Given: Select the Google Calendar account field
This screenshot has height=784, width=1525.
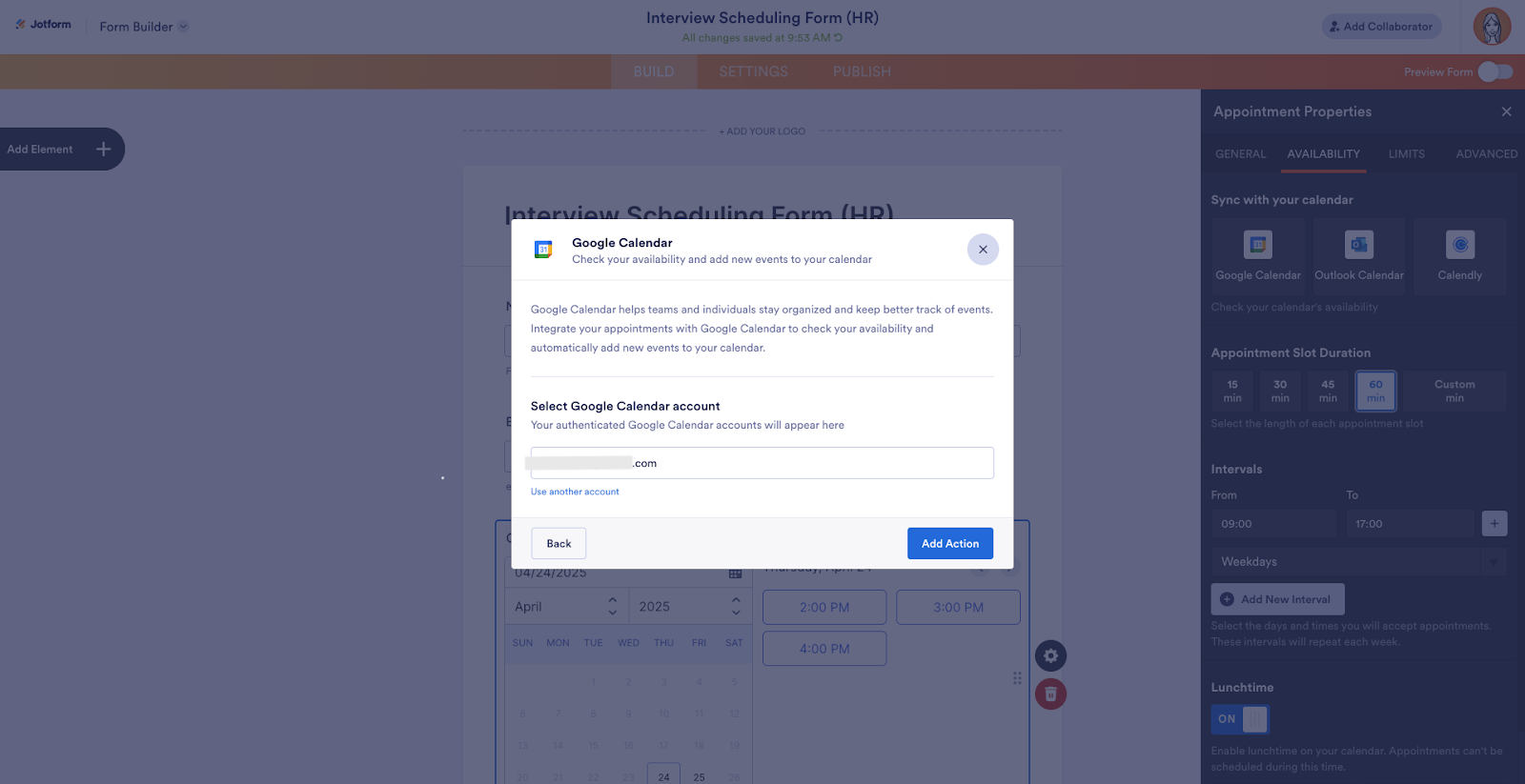Looking at the screenshot, I should tap(762, 463).
